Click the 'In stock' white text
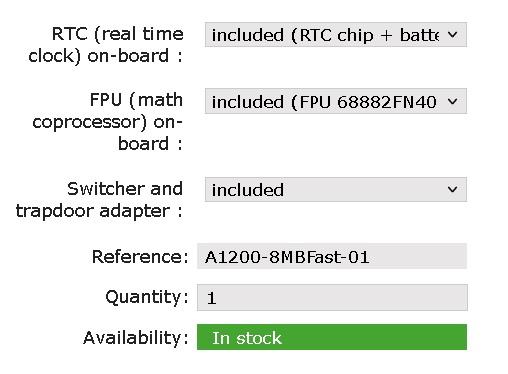 click(x=247, y=338)
